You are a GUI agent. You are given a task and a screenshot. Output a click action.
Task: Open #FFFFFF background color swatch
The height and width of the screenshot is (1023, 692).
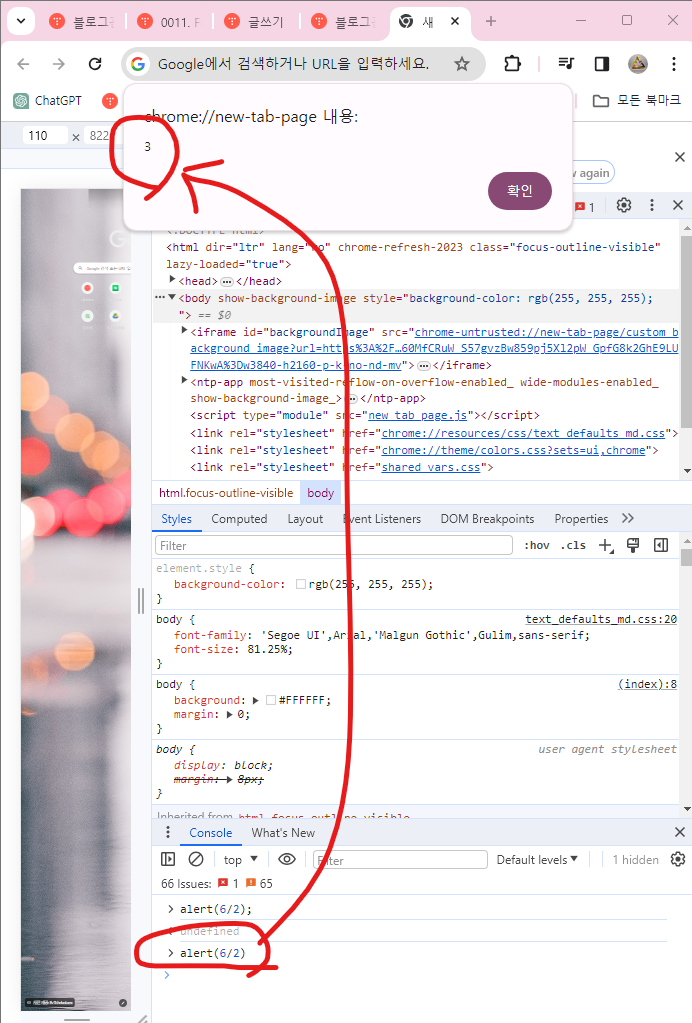271,700
